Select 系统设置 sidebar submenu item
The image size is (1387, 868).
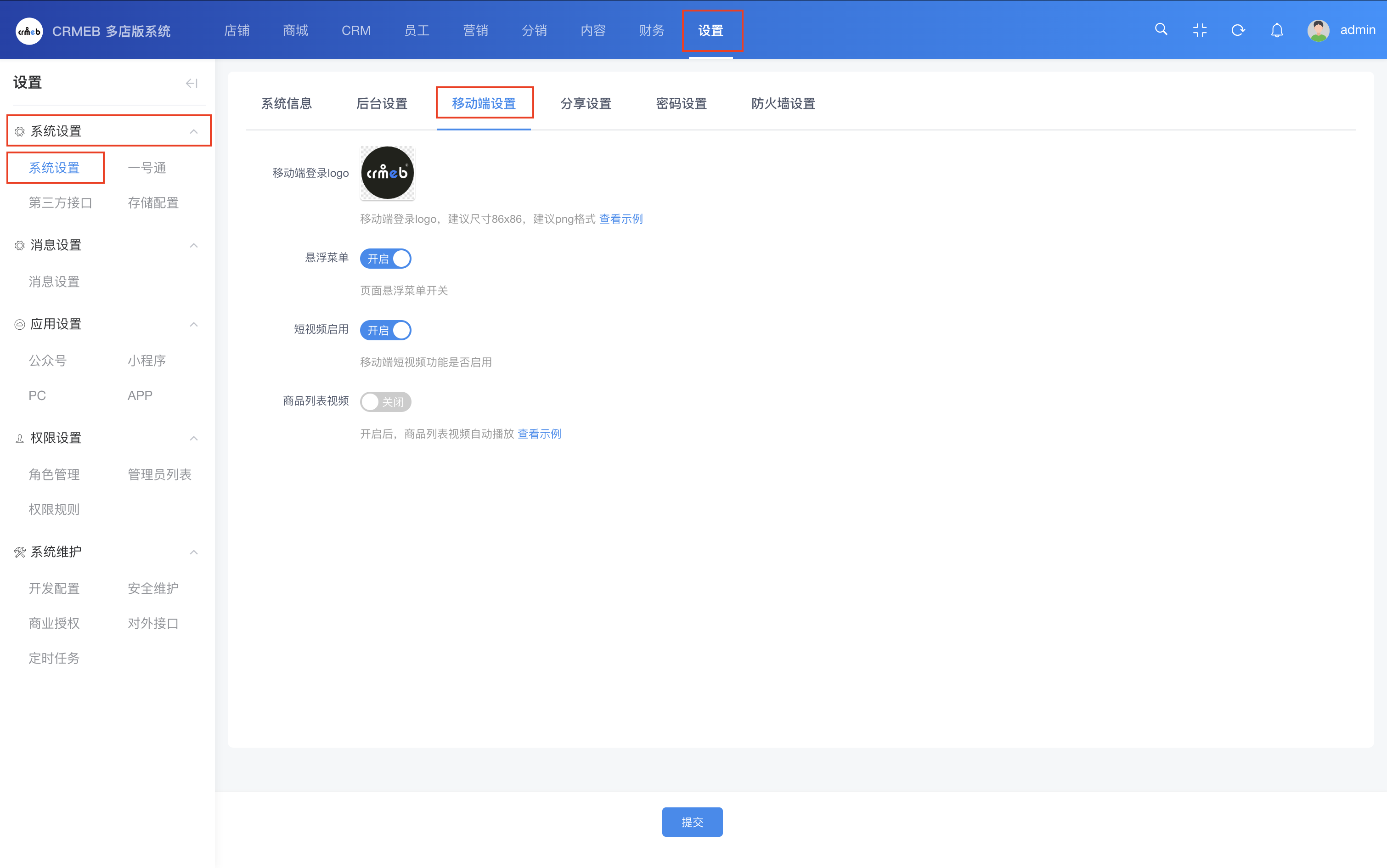54,168
